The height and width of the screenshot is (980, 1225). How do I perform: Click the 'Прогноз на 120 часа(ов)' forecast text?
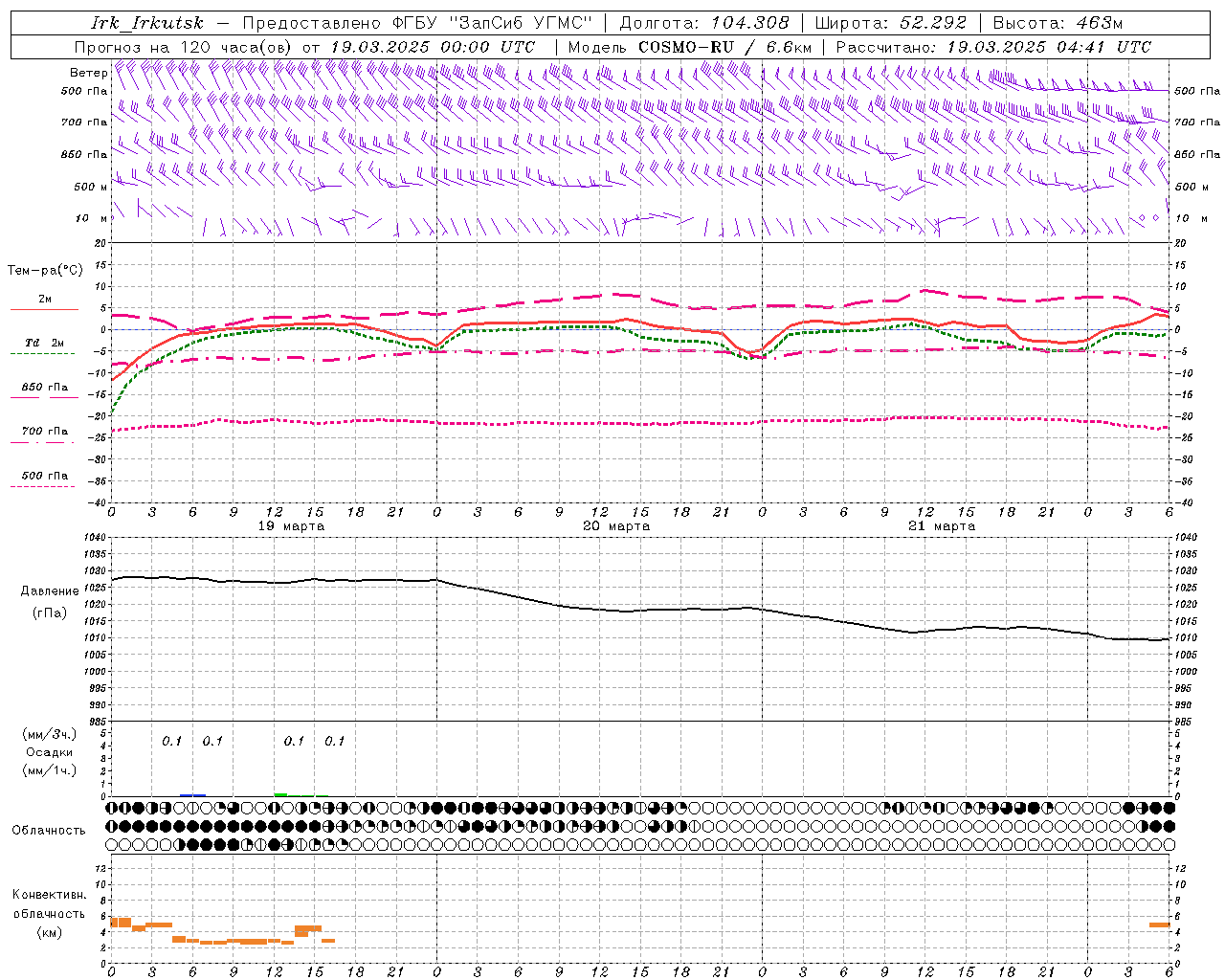(184, 47)
